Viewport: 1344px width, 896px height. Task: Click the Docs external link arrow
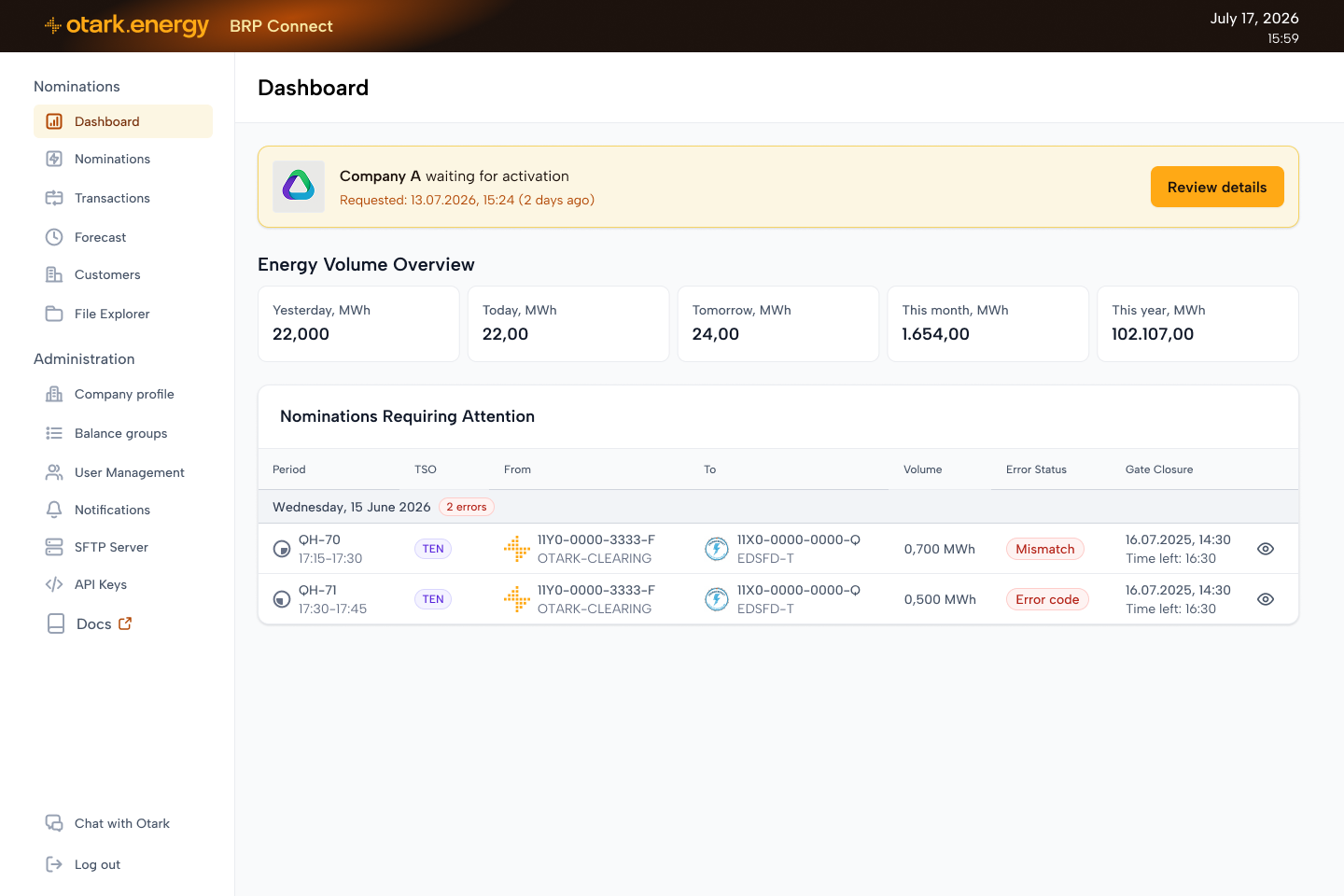(x=125, y=623)
